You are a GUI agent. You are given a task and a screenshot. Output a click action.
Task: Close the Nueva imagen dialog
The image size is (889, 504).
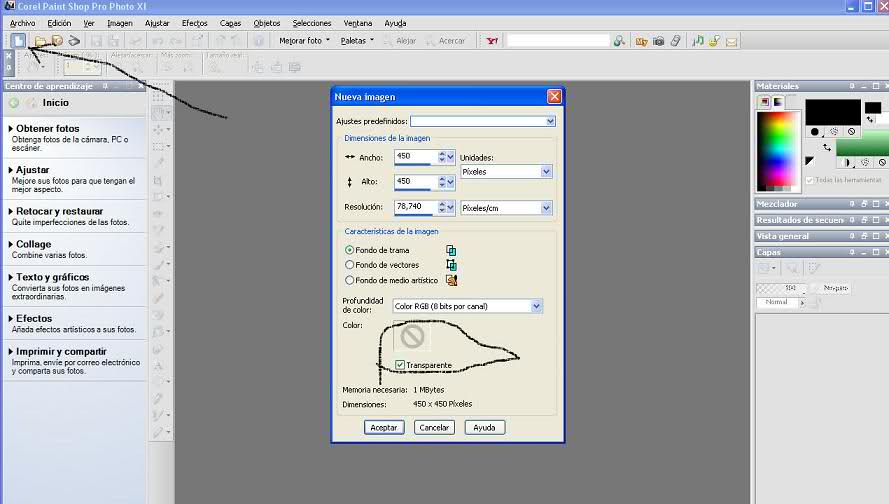click(554, 97)
